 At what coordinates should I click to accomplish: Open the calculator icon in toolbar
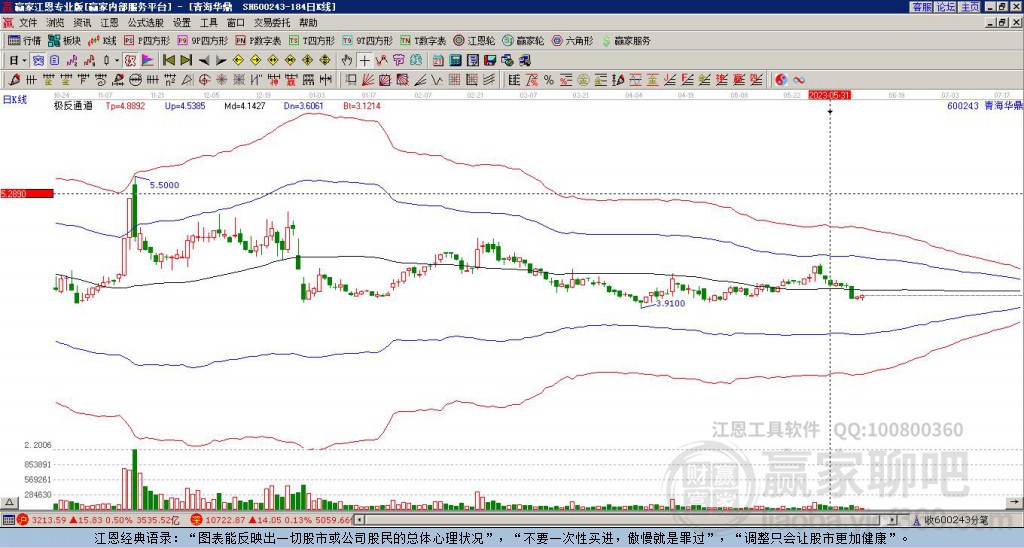(455, 61)
